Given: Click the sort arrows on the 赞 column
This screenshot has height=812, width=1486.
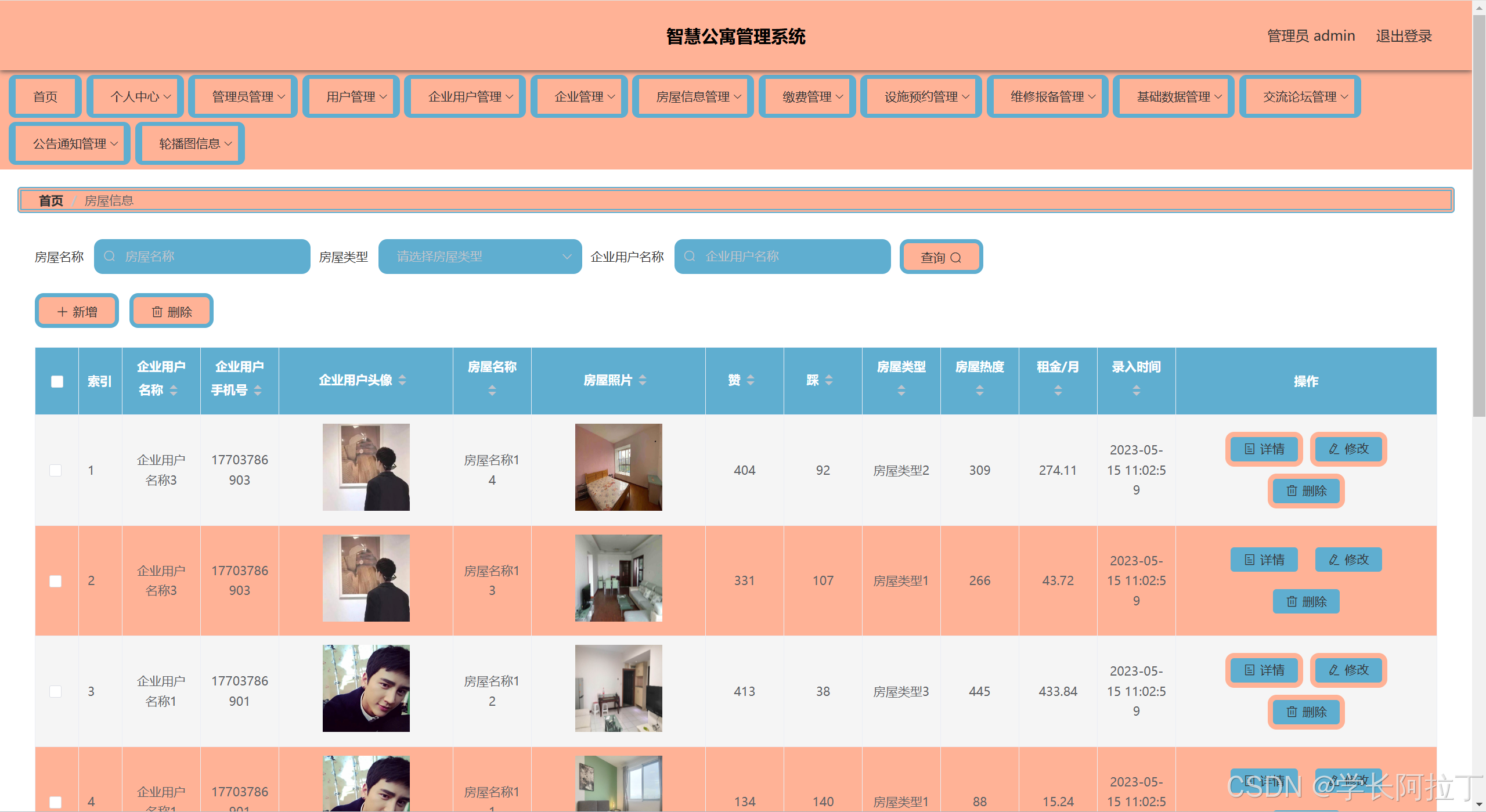Looking at the screenshot, I should [751, 381].
